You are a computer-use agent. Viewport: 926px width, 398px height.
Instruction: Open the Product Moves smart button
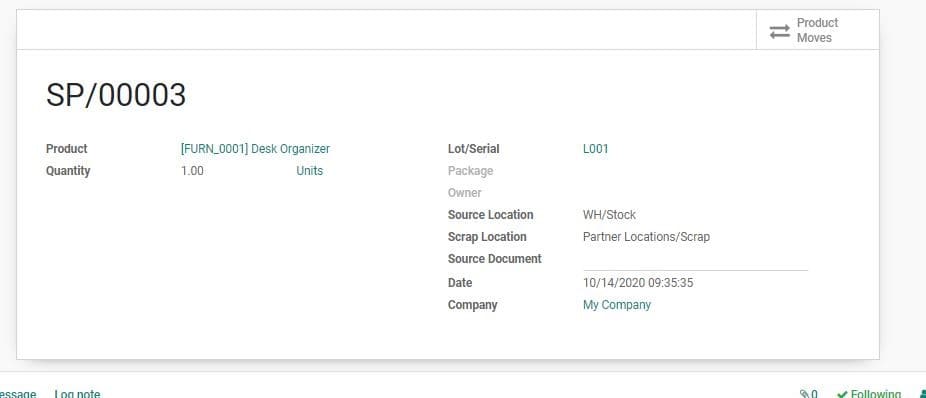[817, 30]
